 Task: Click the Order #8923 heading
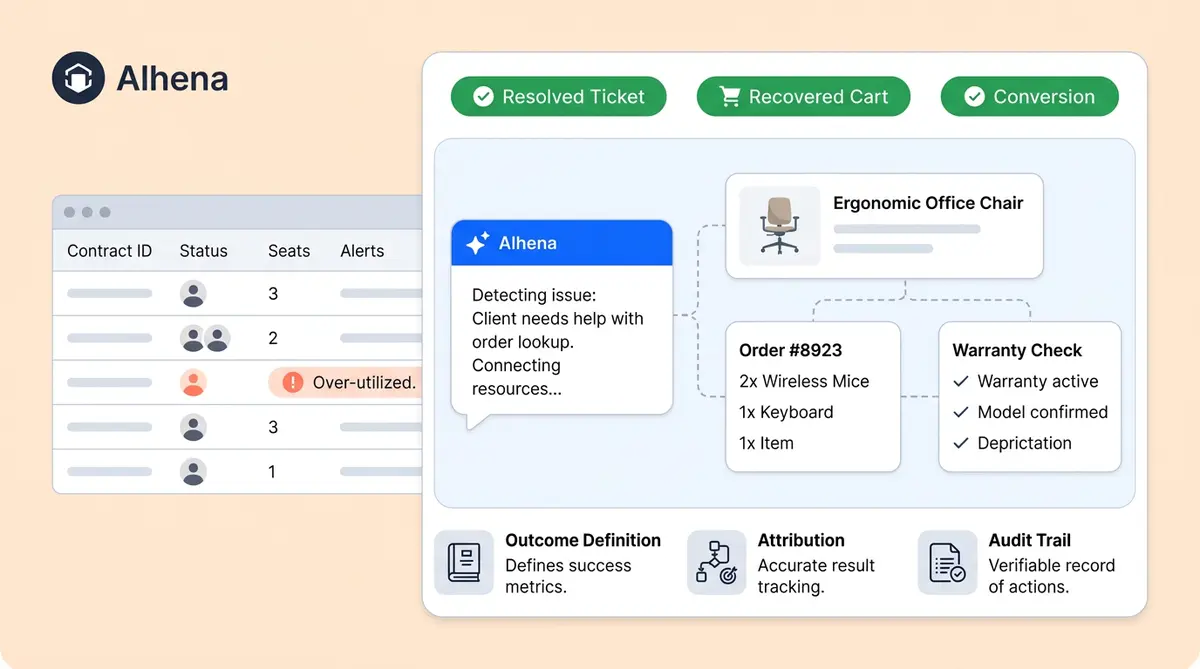point(790,350)
